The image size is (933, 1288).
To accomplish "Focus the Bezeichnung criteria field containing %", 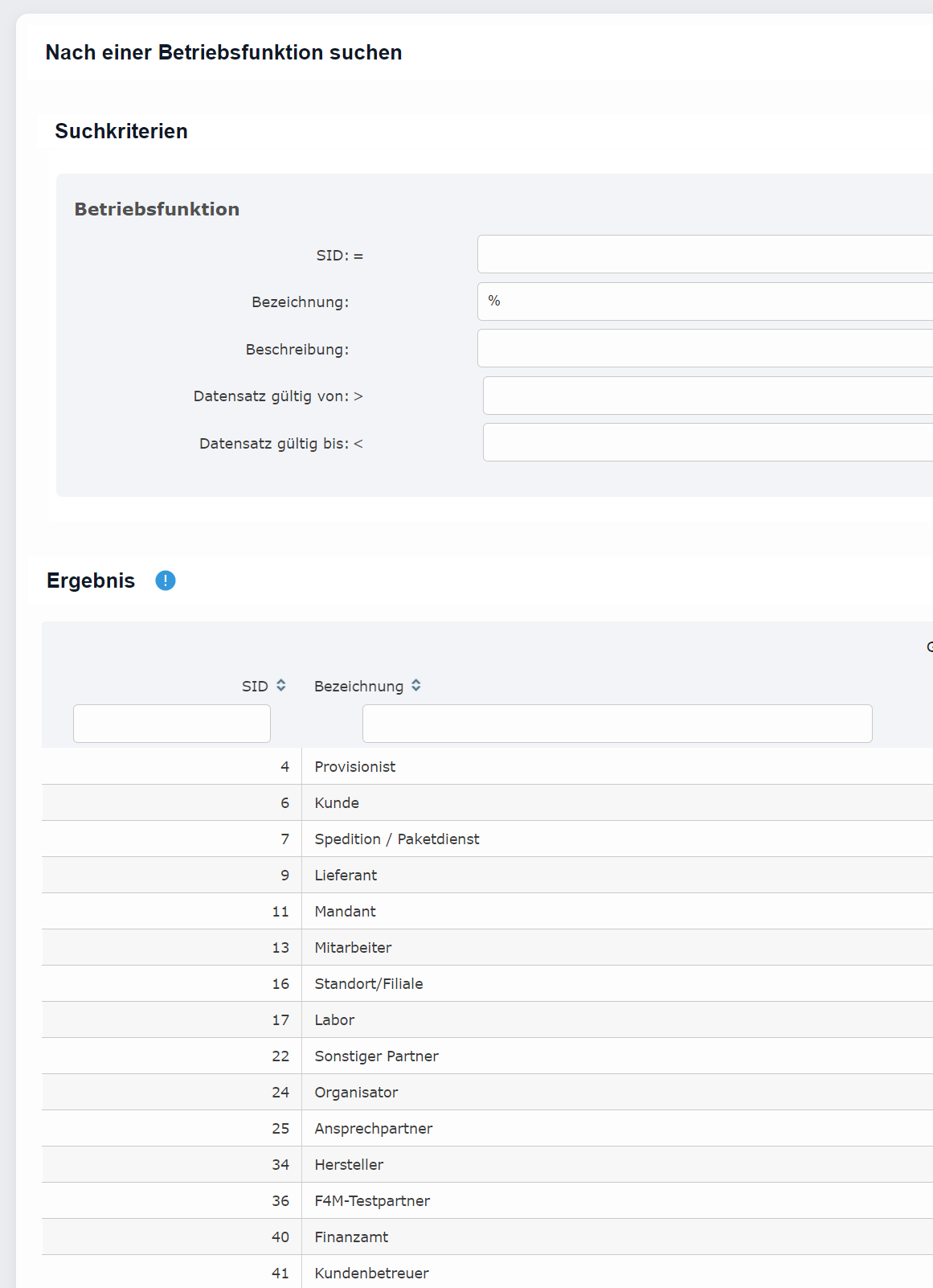I will 704,301.
